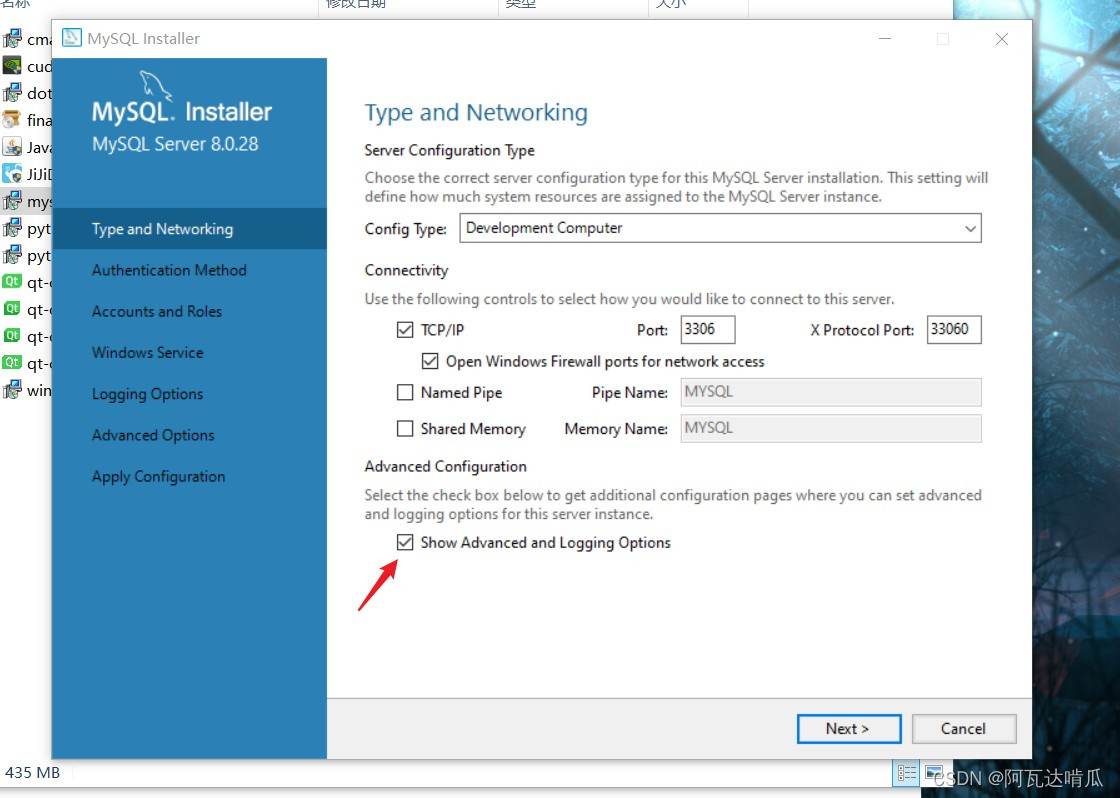This screenshot has height=798, width=1120.
Task: Uncheck the TCP/IP checkbox
Action: [405, 329]
